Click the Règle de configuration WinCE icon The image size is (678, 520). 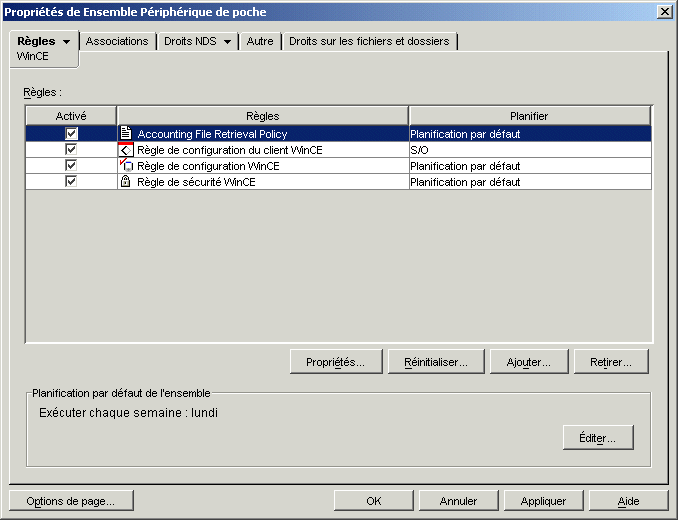[x=126, y=166]
